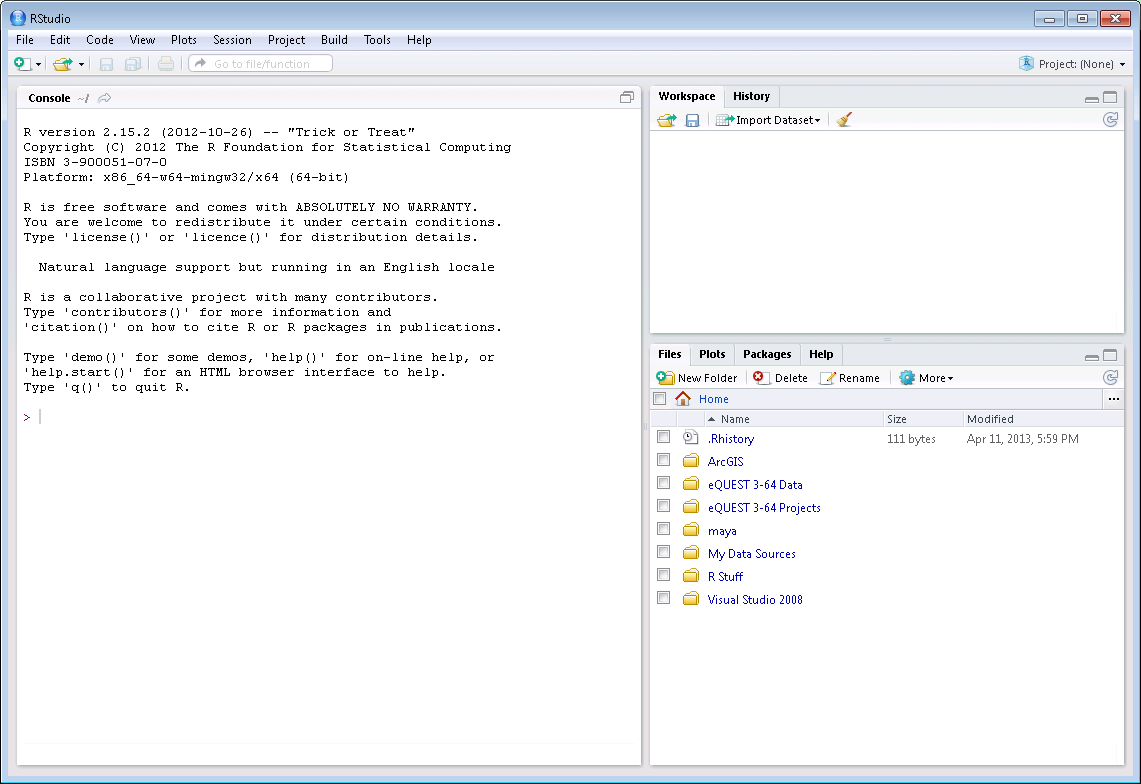This screenshot has width=1141, height=784.
Task: Toggle the select-all files checkbox
Action: point(660,399)
